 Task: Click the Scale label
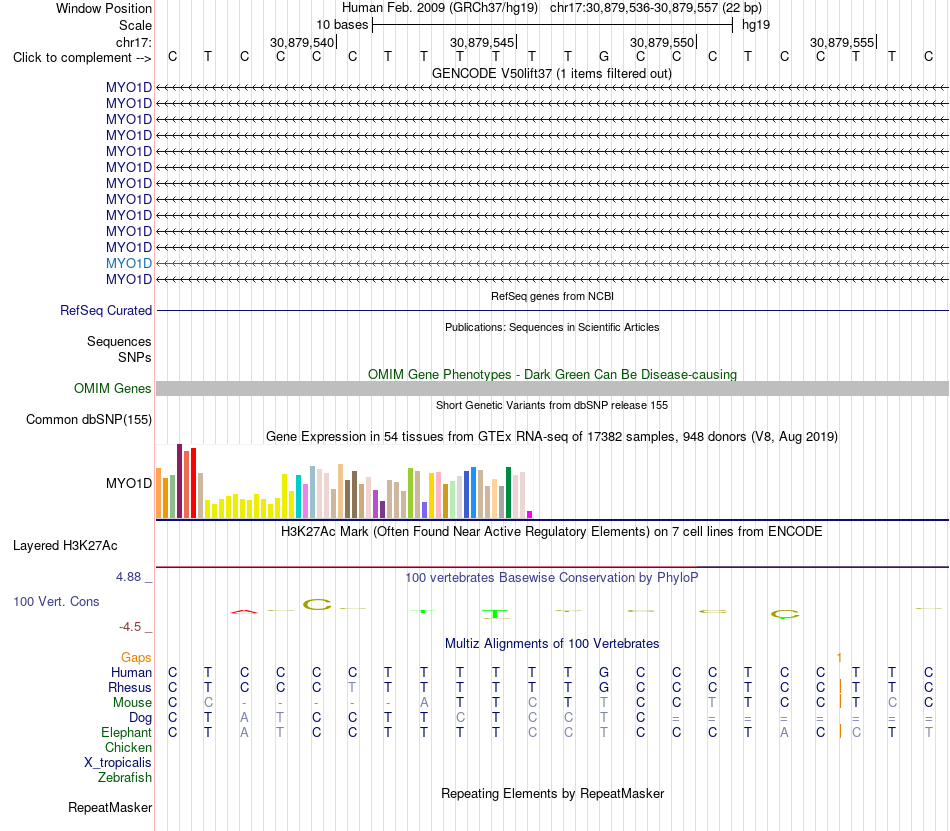point(135,25)
